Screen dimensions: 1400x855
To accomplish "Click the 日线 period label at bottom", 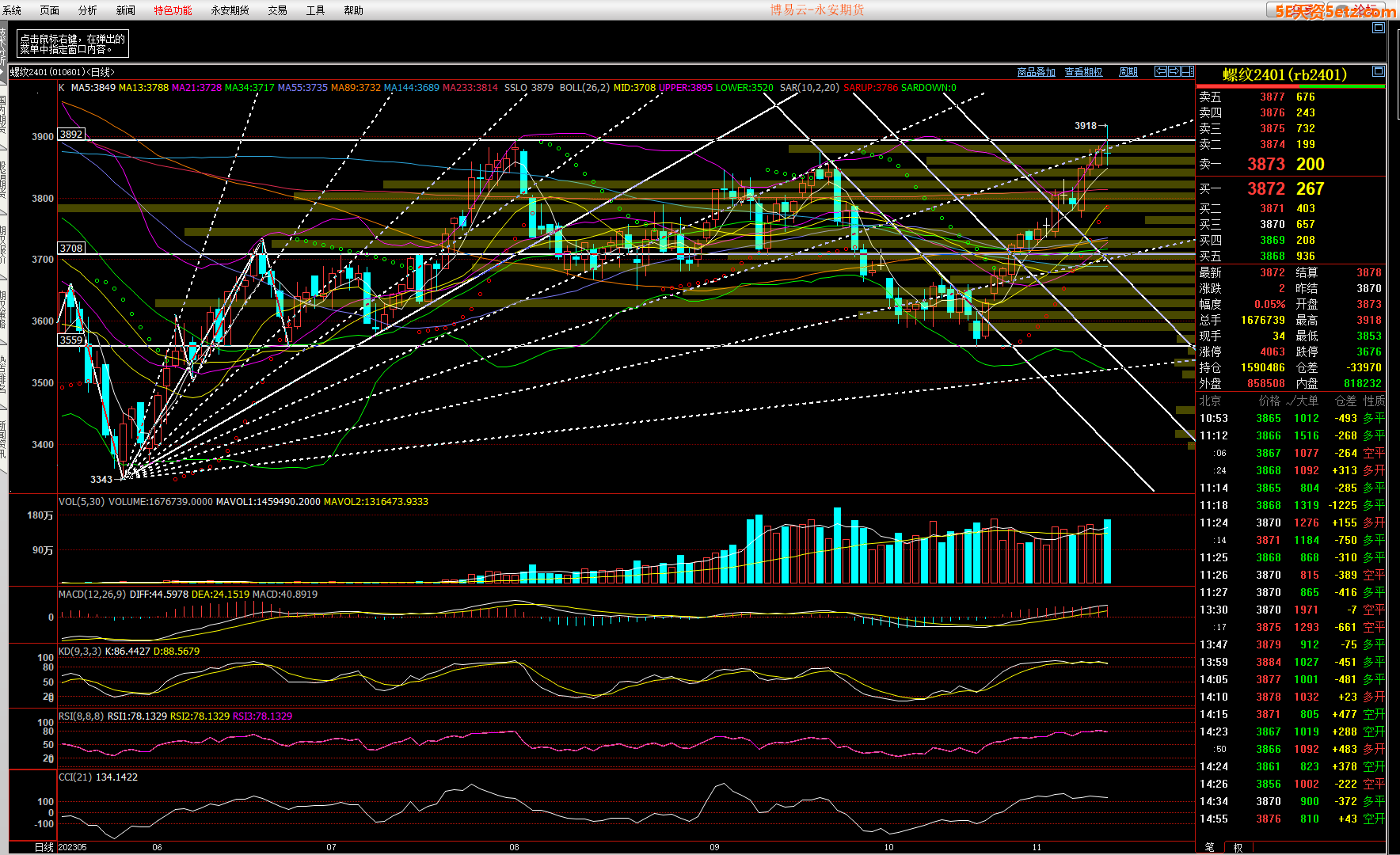I will pyautogui.click(x=44, y=848).
